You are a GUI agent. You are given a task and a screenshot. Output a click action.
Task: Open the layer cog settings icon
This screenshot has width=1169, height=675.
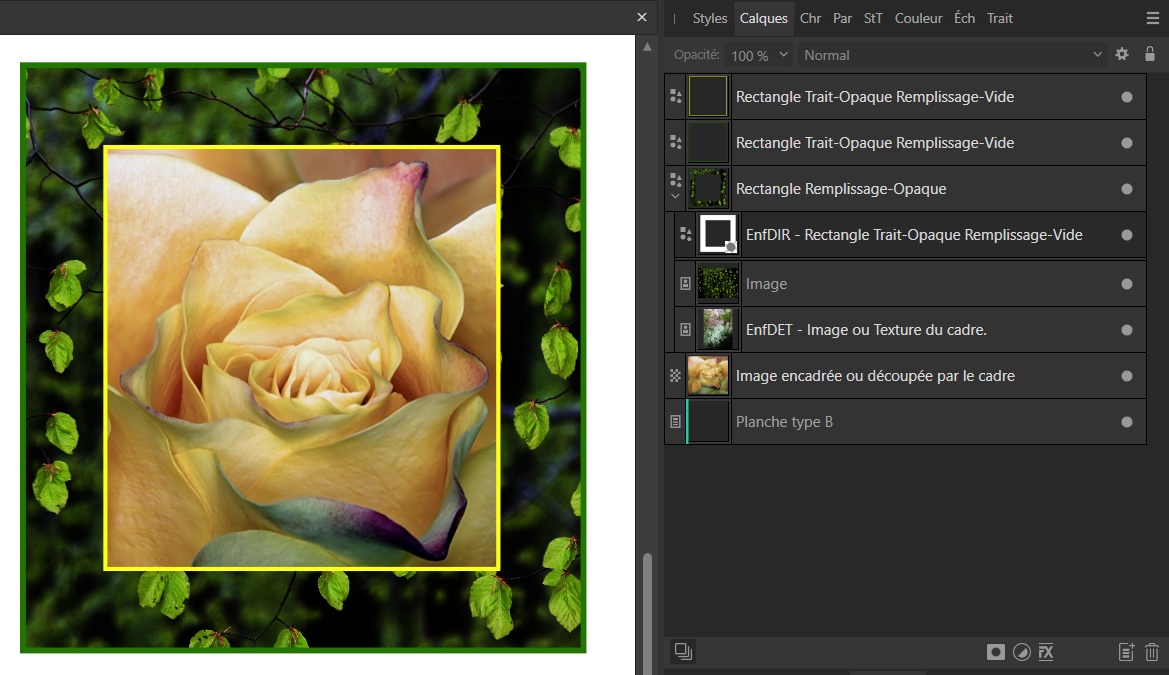[1121, 54]
